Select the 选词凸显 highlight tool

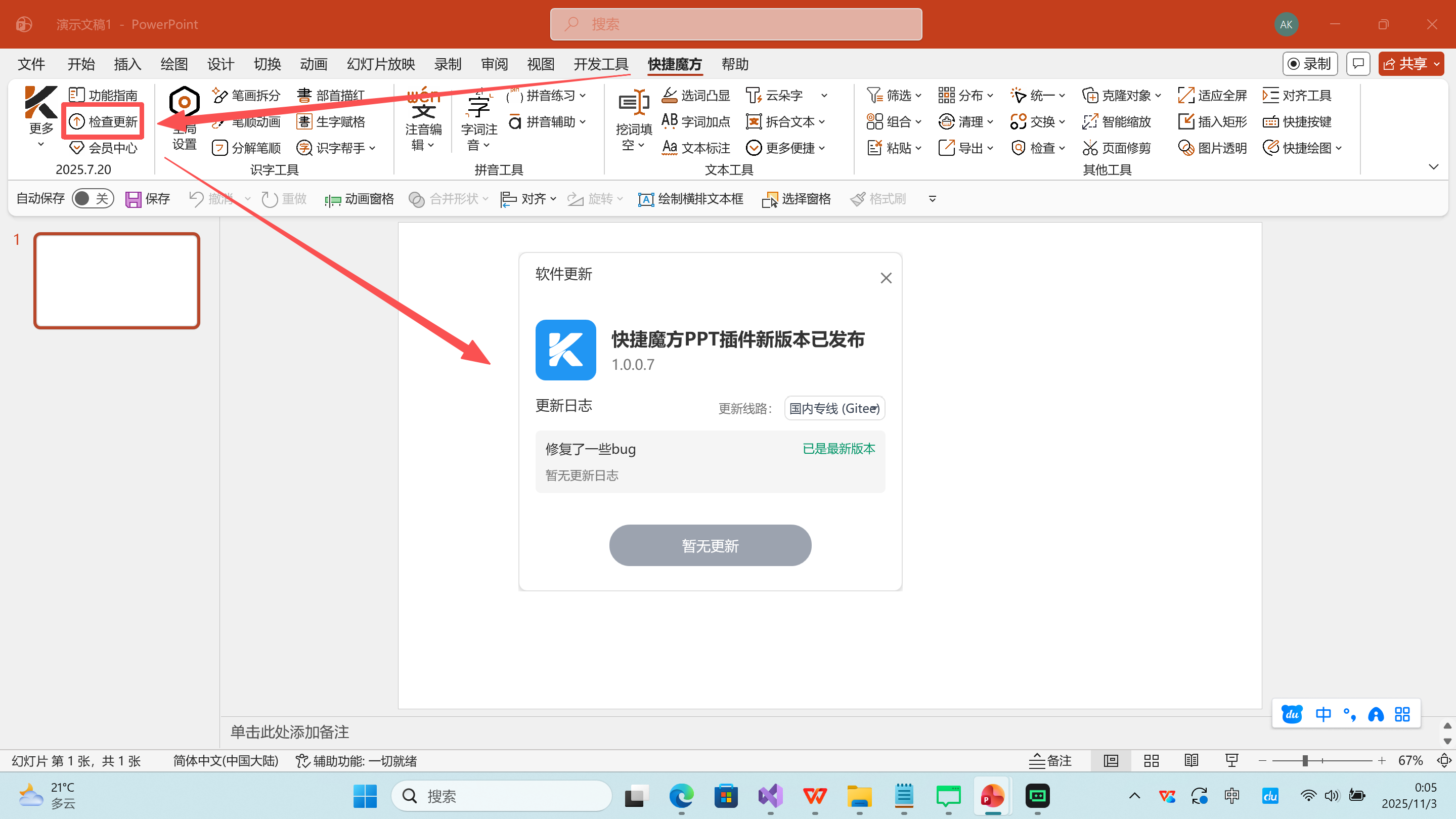click(x=696, y=95)
